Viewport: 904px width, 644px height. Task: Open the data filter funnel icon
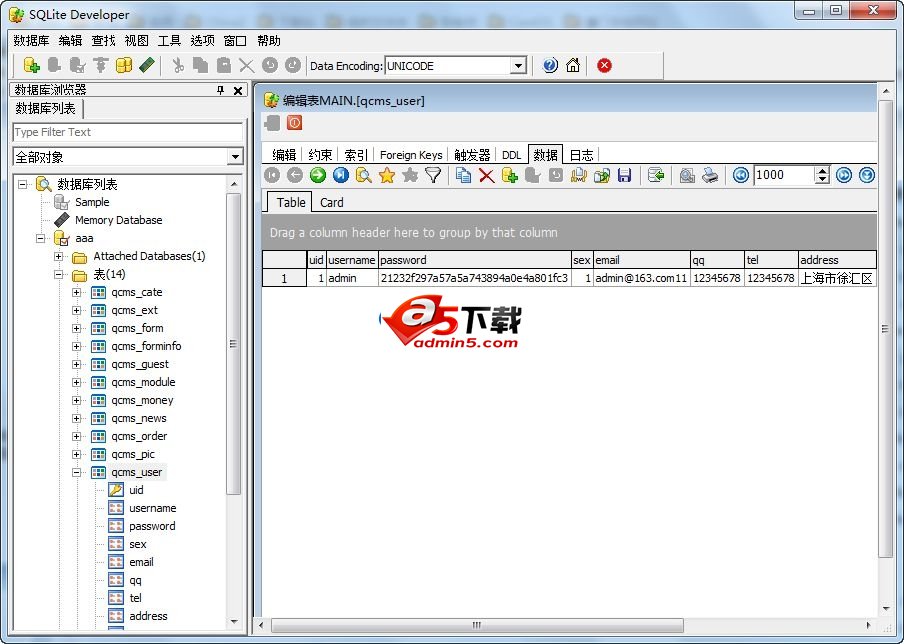433,175
